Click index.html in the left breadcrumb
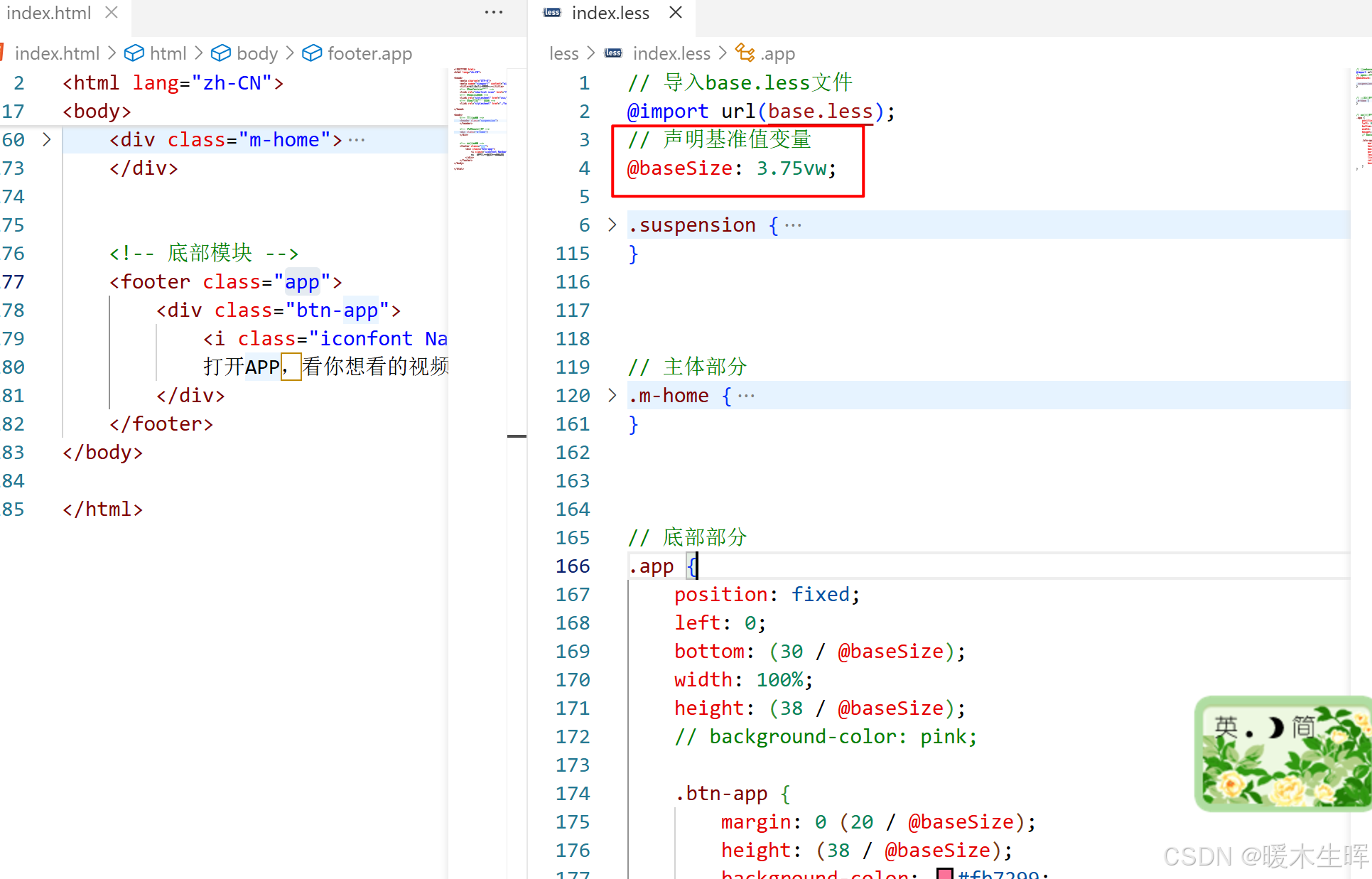 (57, 53)
